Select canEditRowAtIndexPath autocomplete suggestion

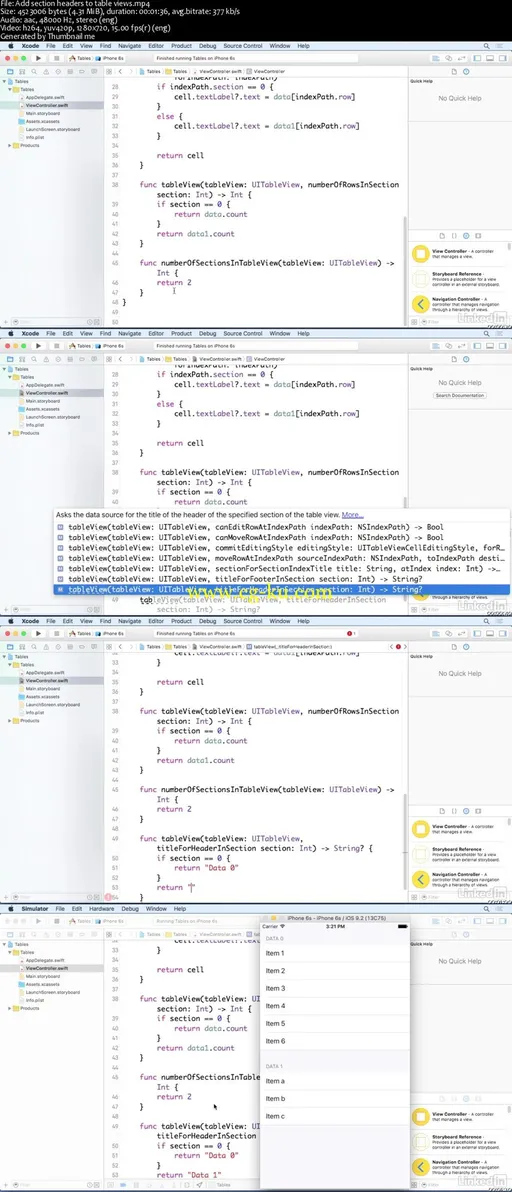283,526
